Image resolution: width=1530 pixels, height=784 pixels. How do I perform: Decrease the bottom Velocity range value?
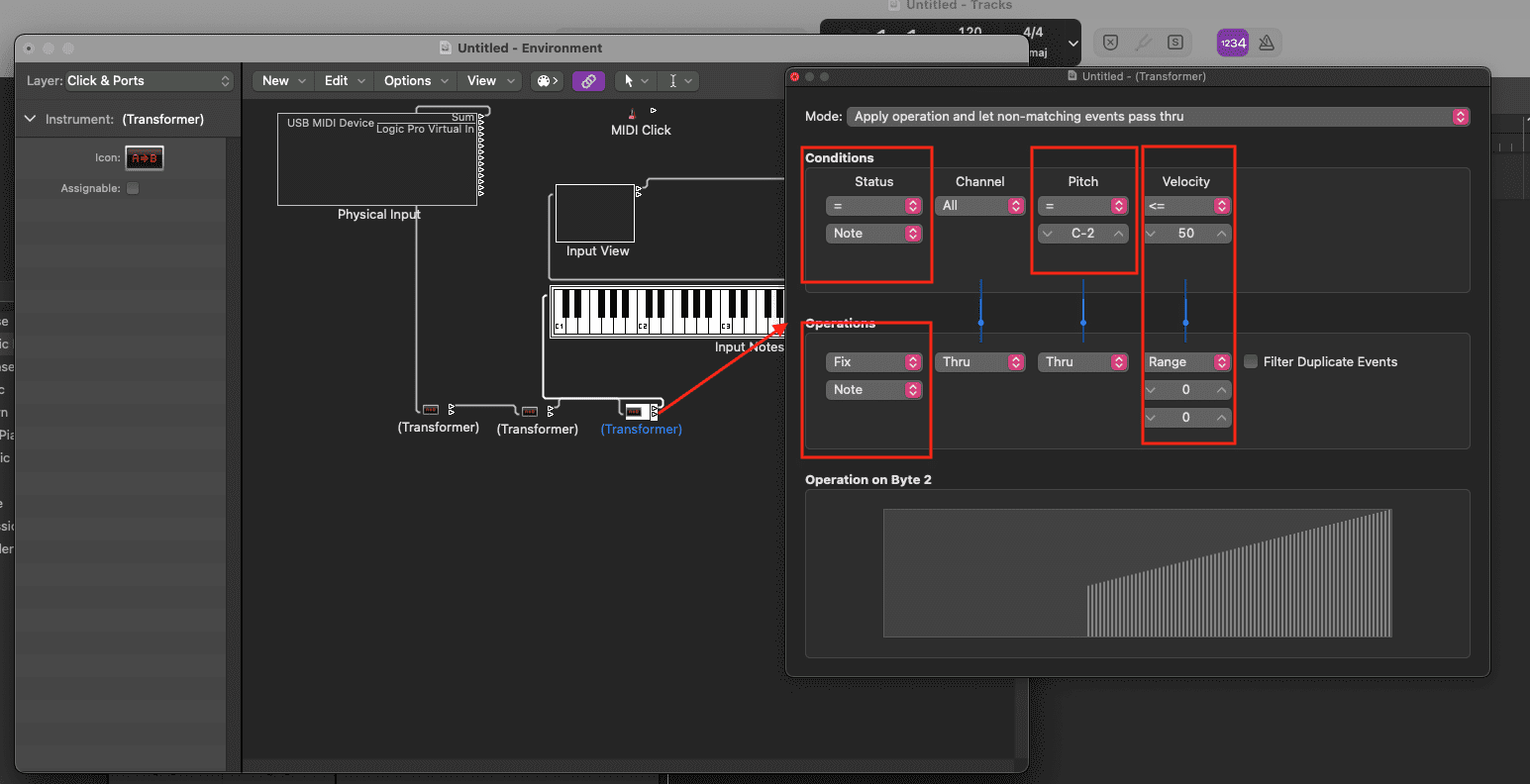(1151, 418)
